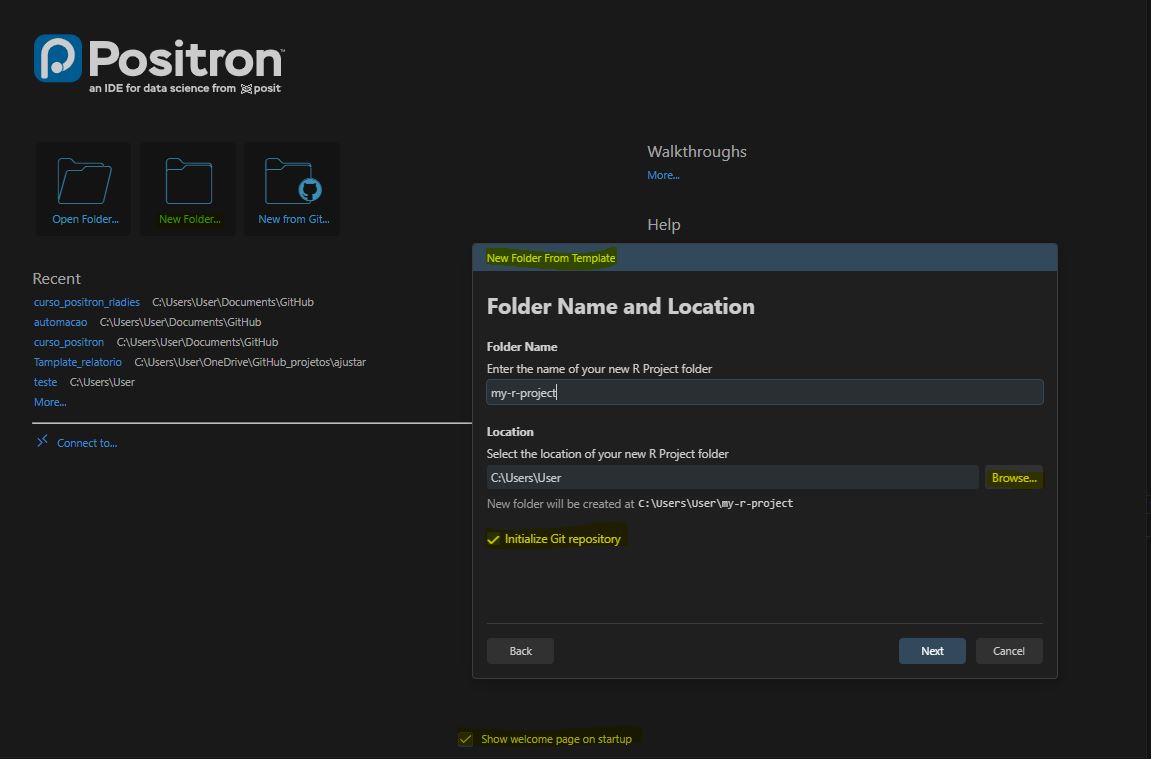Click the Location path input field
1151x759 pixels.
point(732,478)
